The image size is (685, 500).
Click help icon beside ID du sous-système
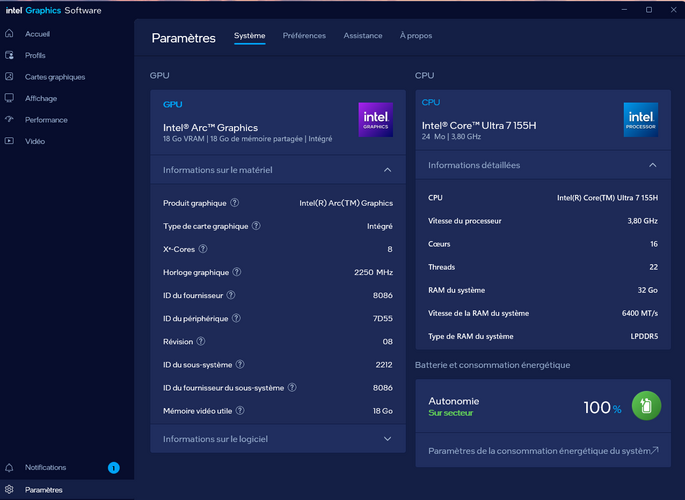[x=240, y=364]
